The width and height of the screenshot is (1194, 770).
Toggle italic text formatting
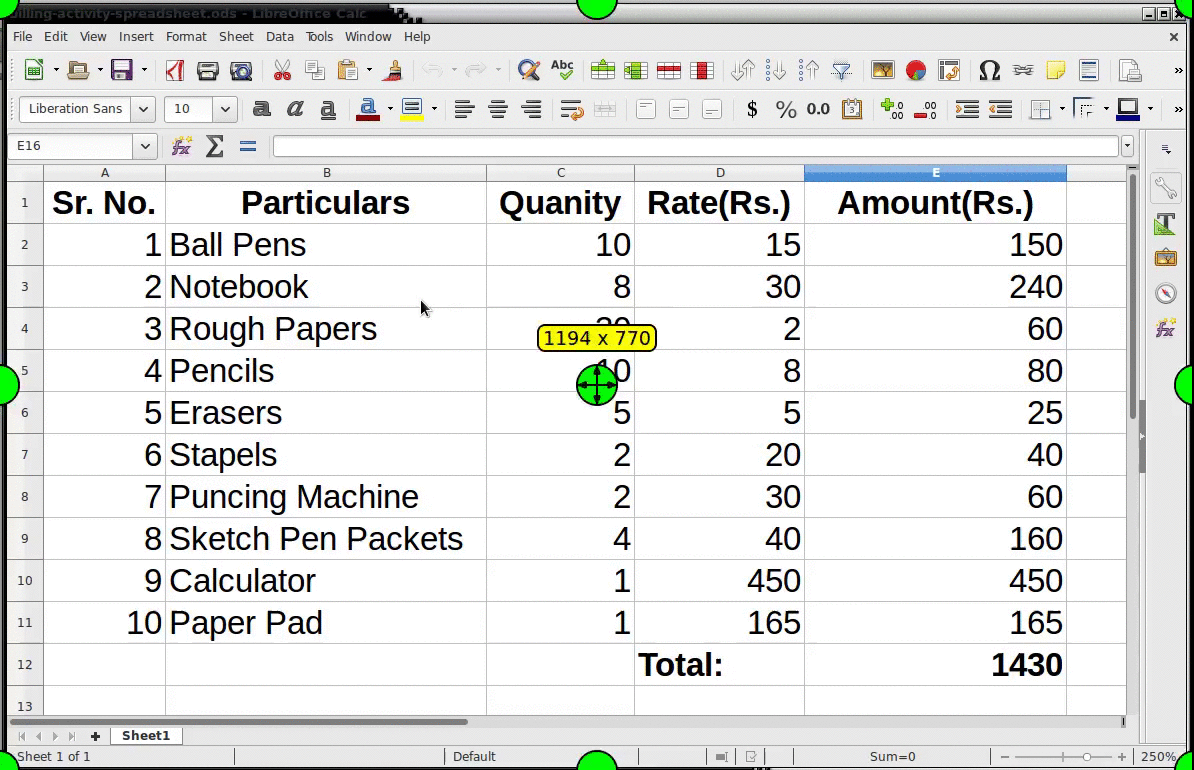(x=295, y=109)
